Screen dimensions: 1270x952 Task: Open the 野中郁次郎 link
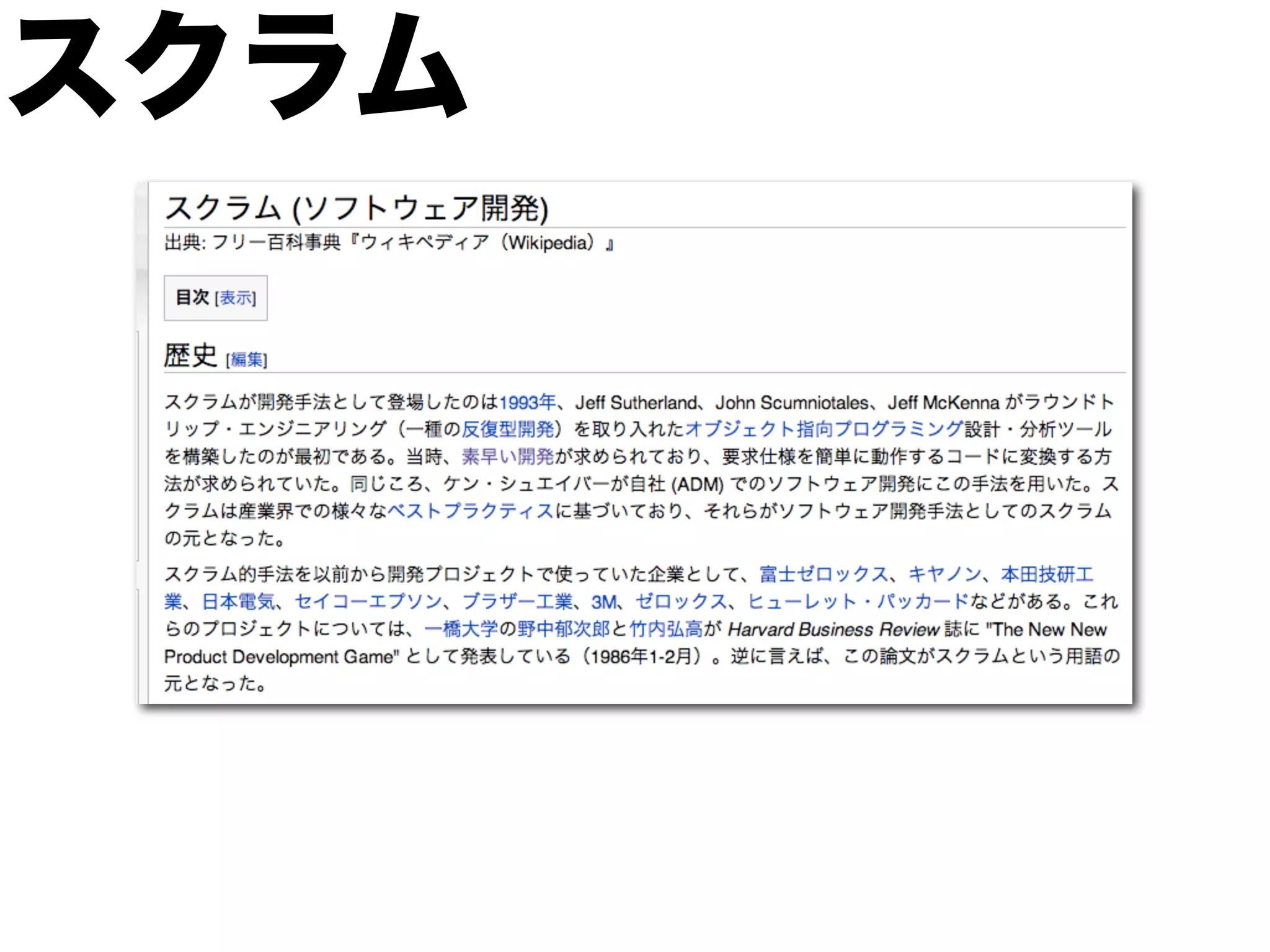(x=564, y=629)
